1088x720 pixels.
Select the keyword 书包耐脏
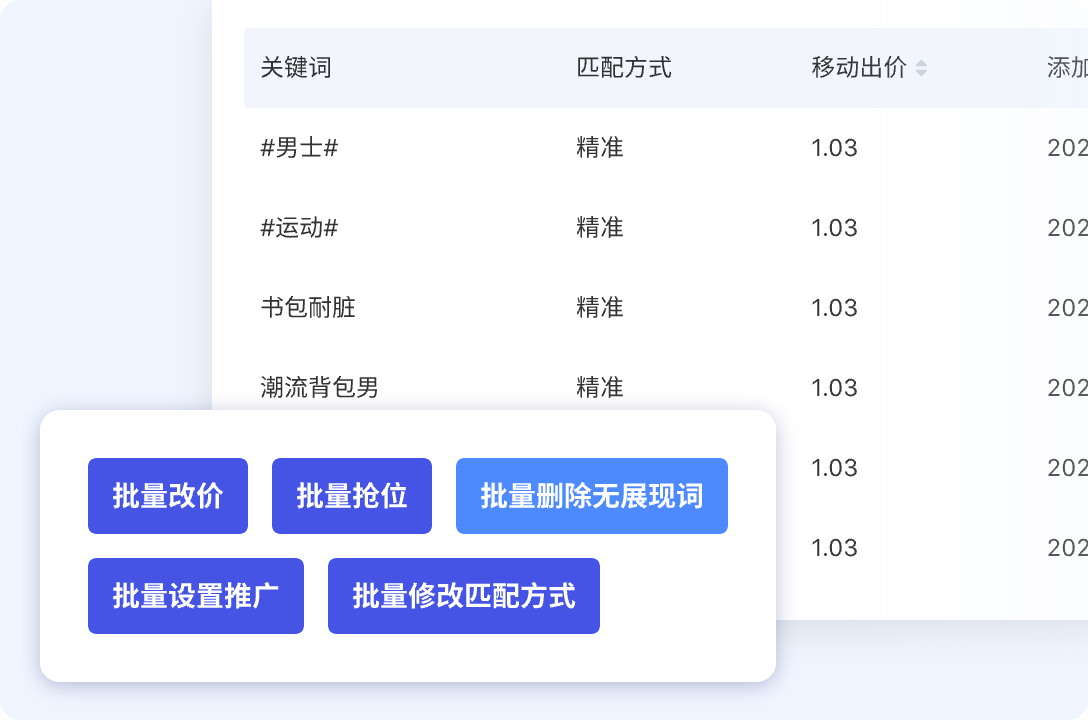pyautogui.click(x=297, y=307)
